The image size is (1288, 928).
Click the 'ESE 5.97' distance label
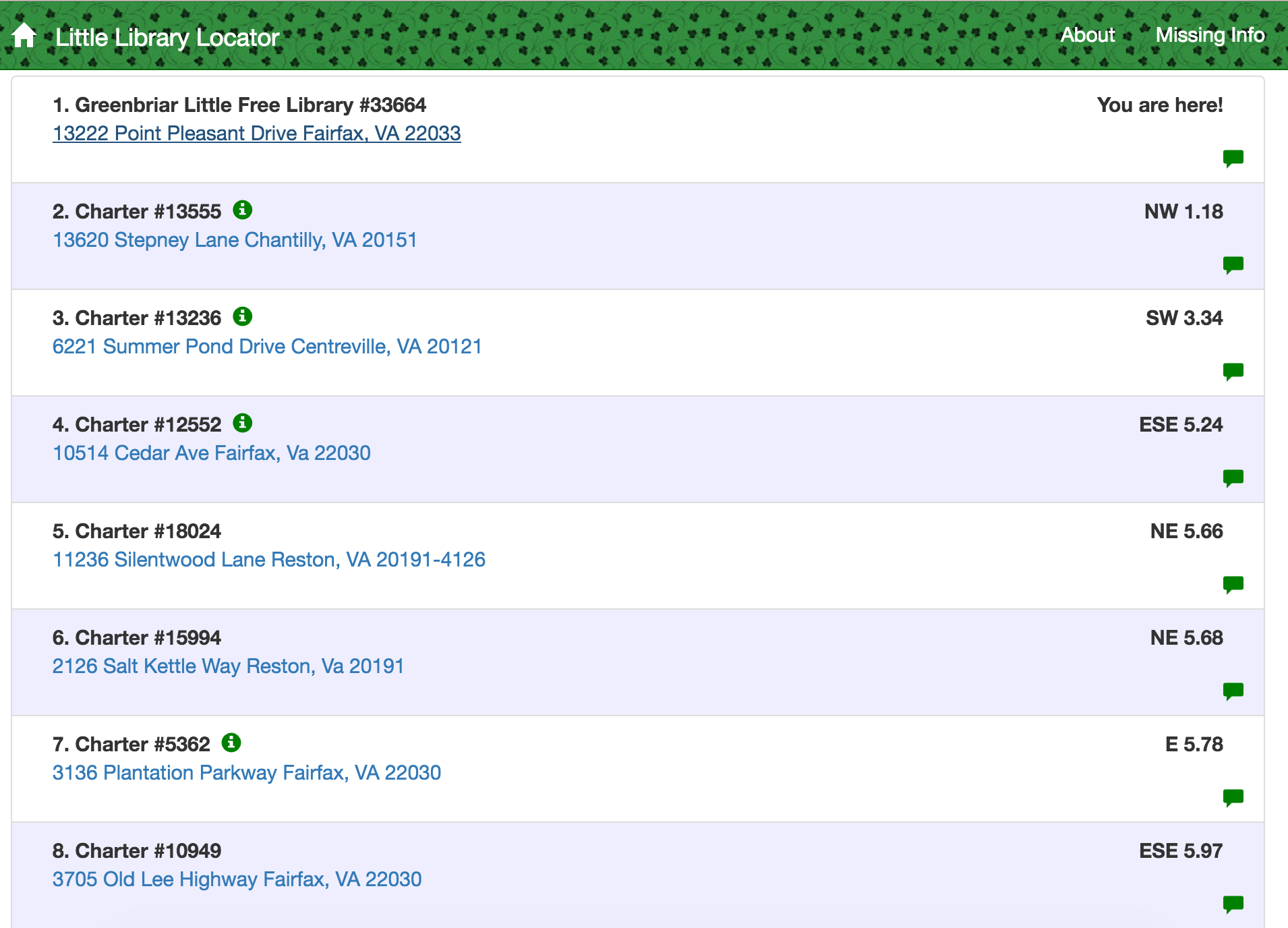1181,851
